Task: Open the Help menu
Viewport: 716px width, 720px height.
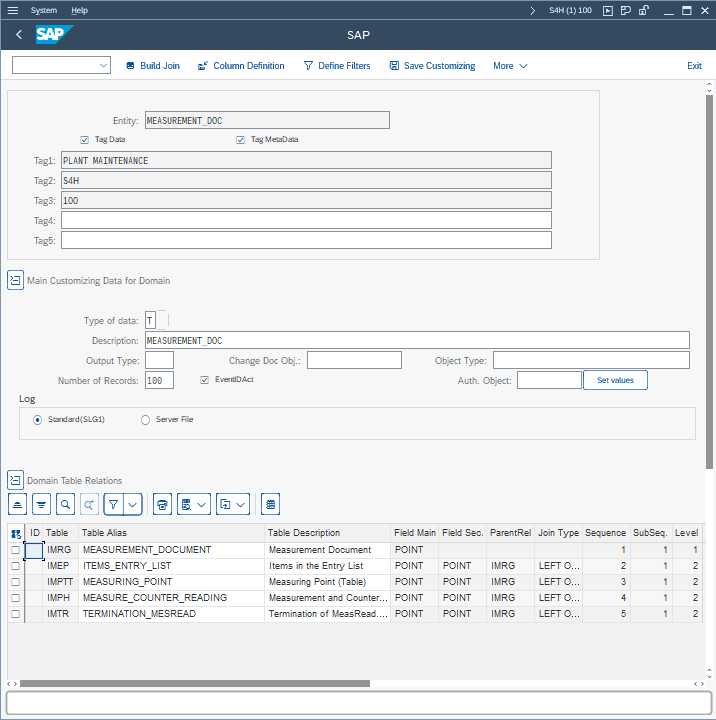Action: tap(80, 10)
